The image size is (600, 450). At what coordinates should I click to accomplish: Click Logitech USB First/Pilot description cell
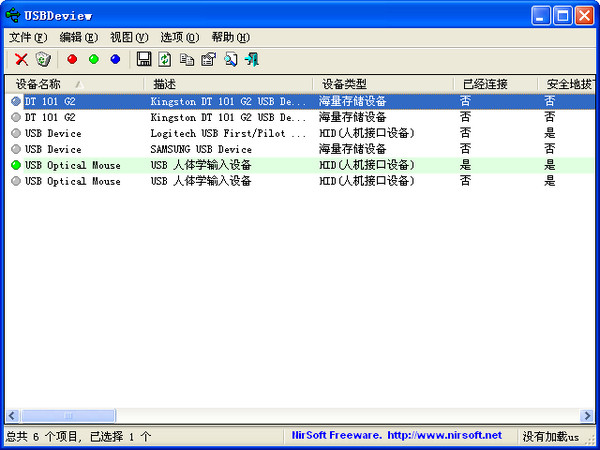point(228,133)
